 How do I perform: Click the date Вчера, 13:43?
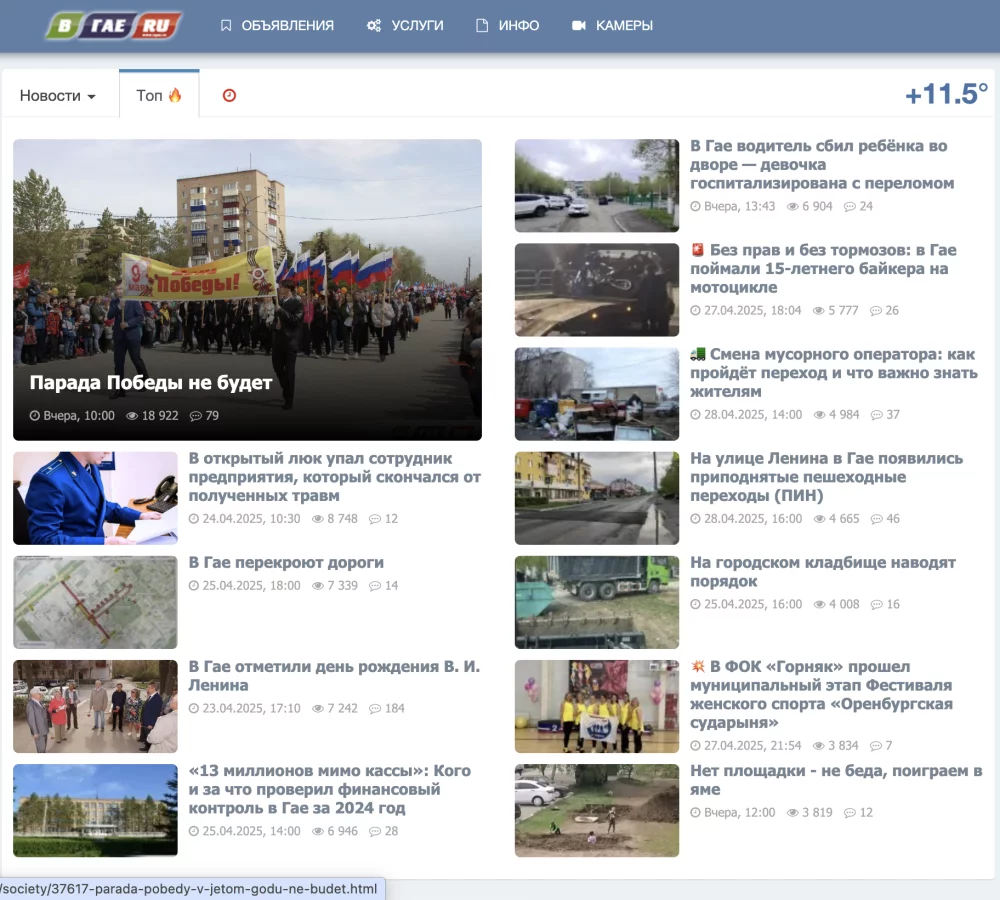pos(739,206)
